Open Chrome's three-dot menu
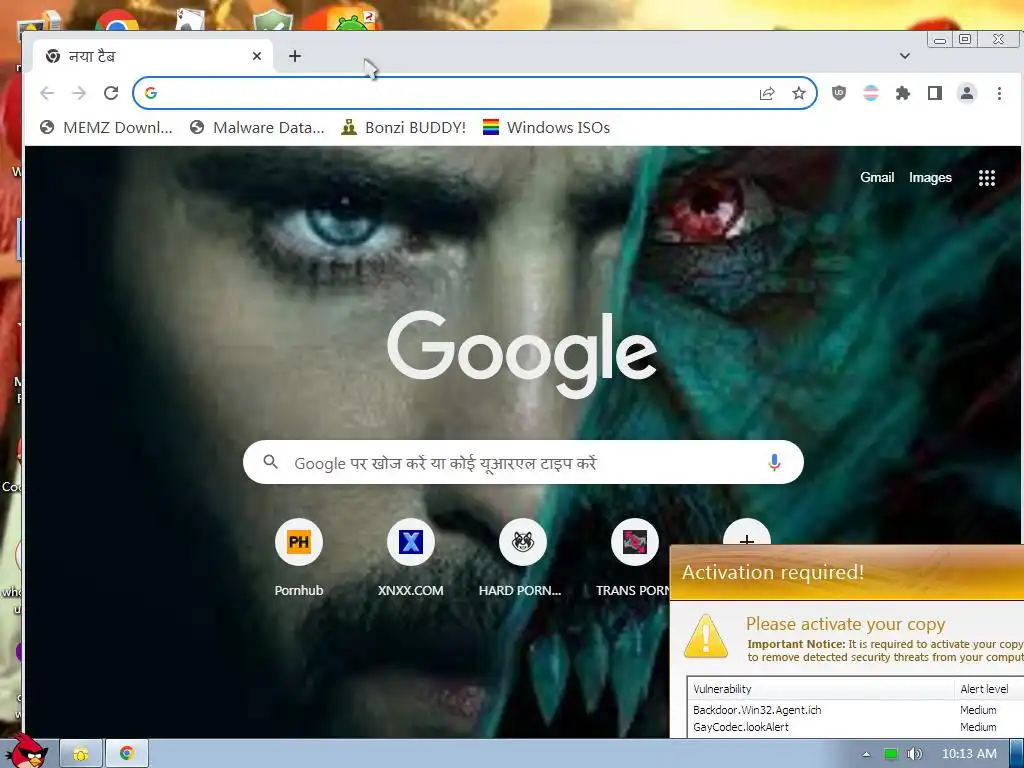 pos(999,93)
